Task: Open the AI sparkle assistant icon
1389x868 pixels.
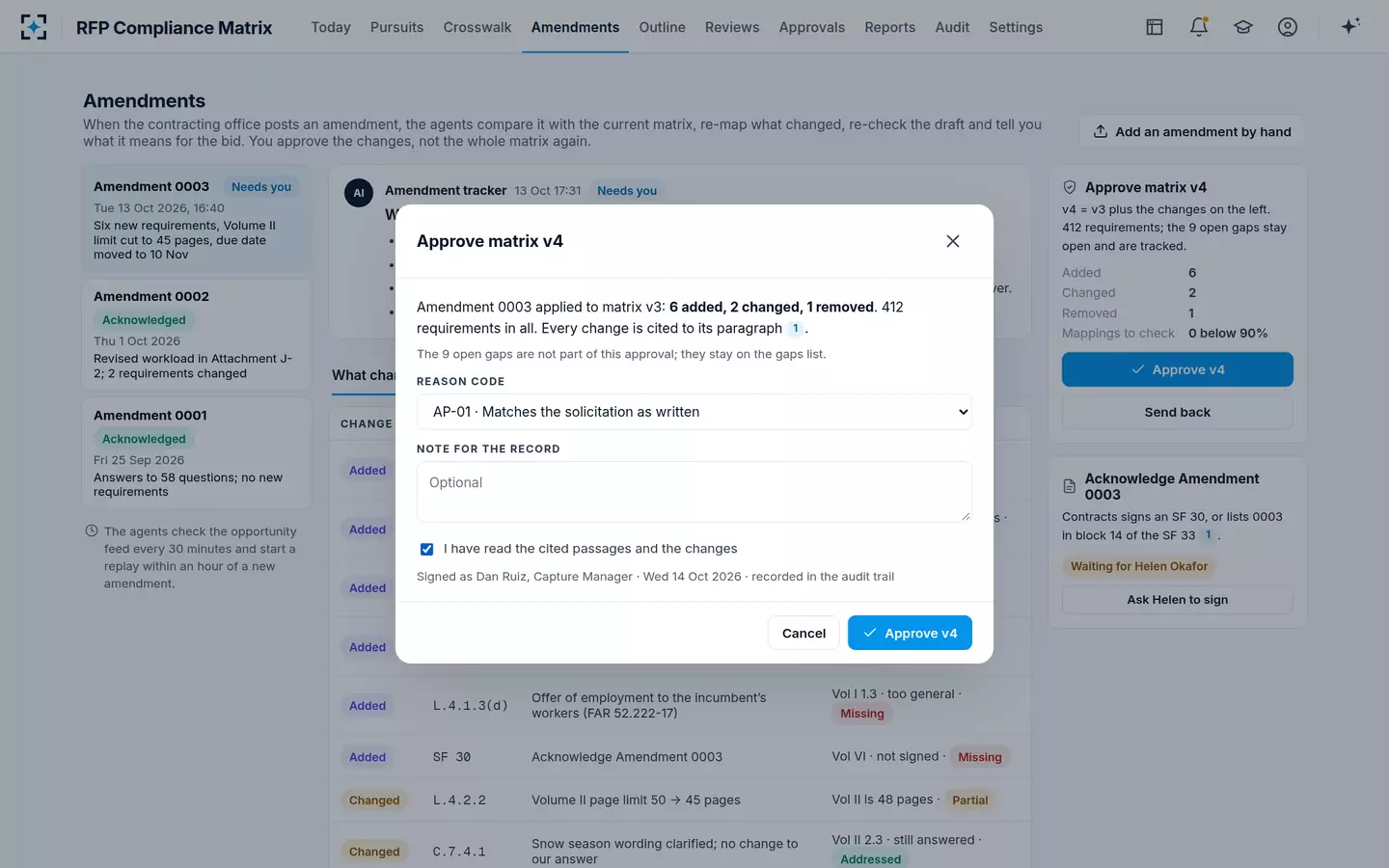Action: click(1350, 26)
